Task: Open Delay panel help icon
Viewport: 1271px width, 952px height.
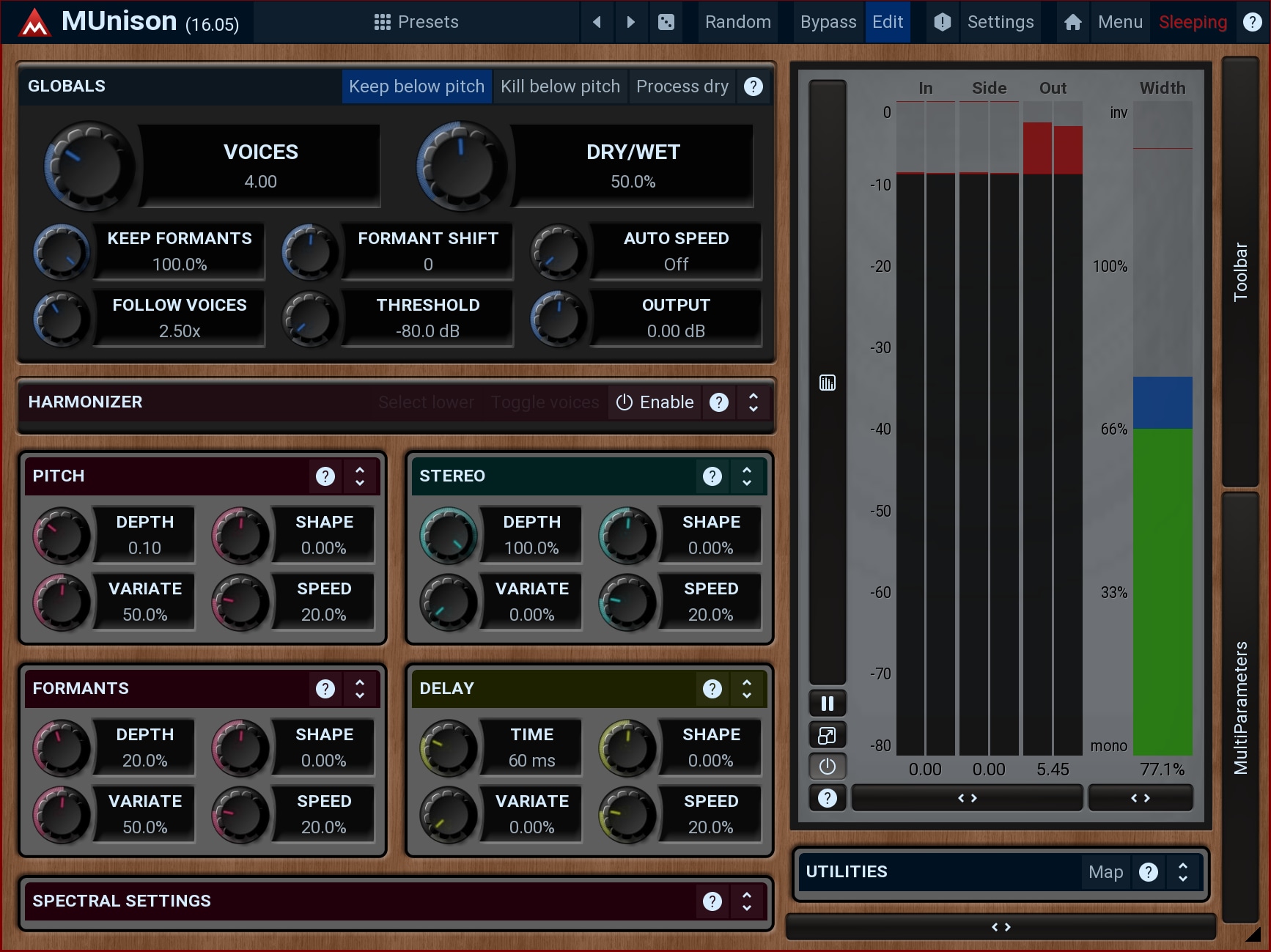Action: point(712,689)
